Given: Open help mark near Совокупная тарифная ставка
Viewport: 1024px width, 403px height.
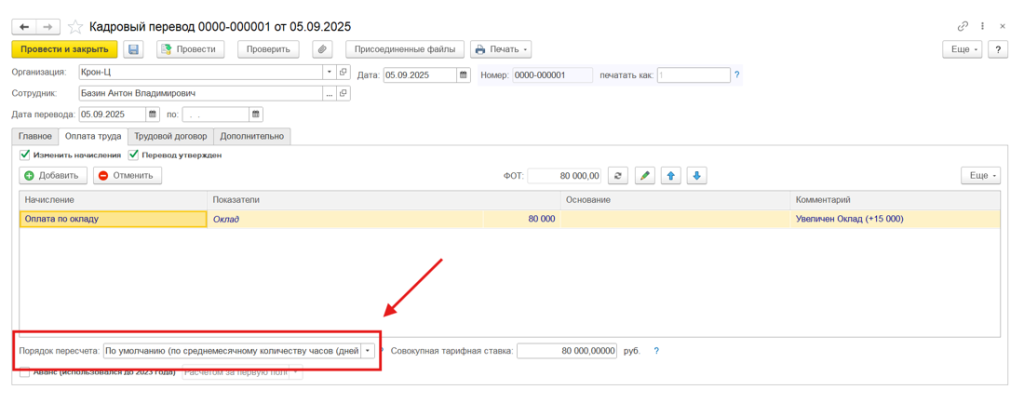Looking at the screenshot, I should point(656,351).
